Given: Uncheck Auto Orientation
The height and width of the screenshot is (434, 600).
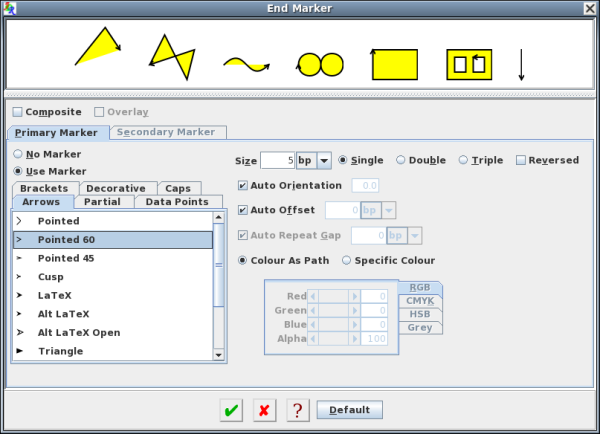Looking at the screenshot, I should click(243, 185).
